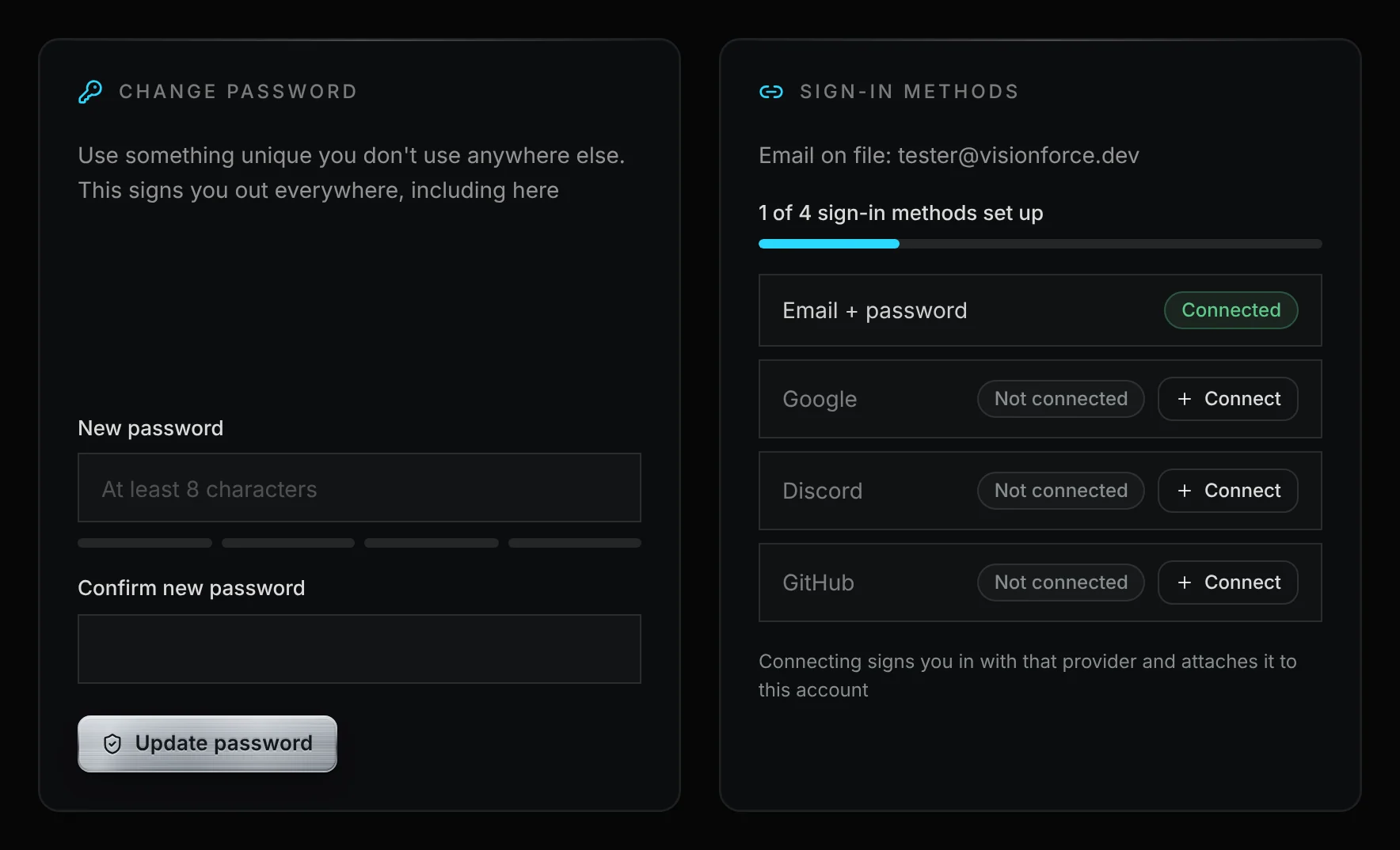This screenshot has width=1400, height=850.
Task: Click the 'Google' provider label
Action: click(x=820, y=399)
